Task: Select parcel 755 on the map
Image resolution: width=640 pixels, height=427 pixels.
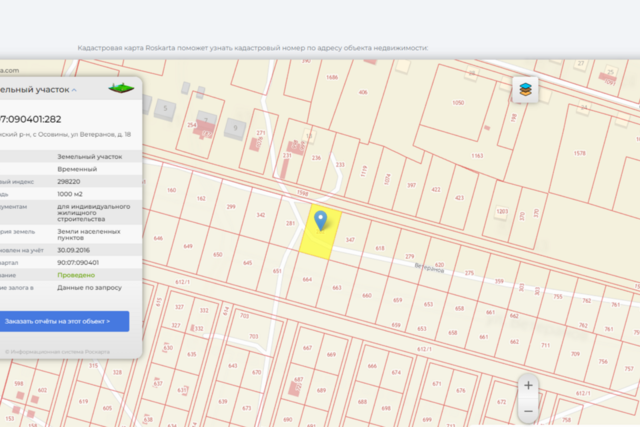Action: 558,297
